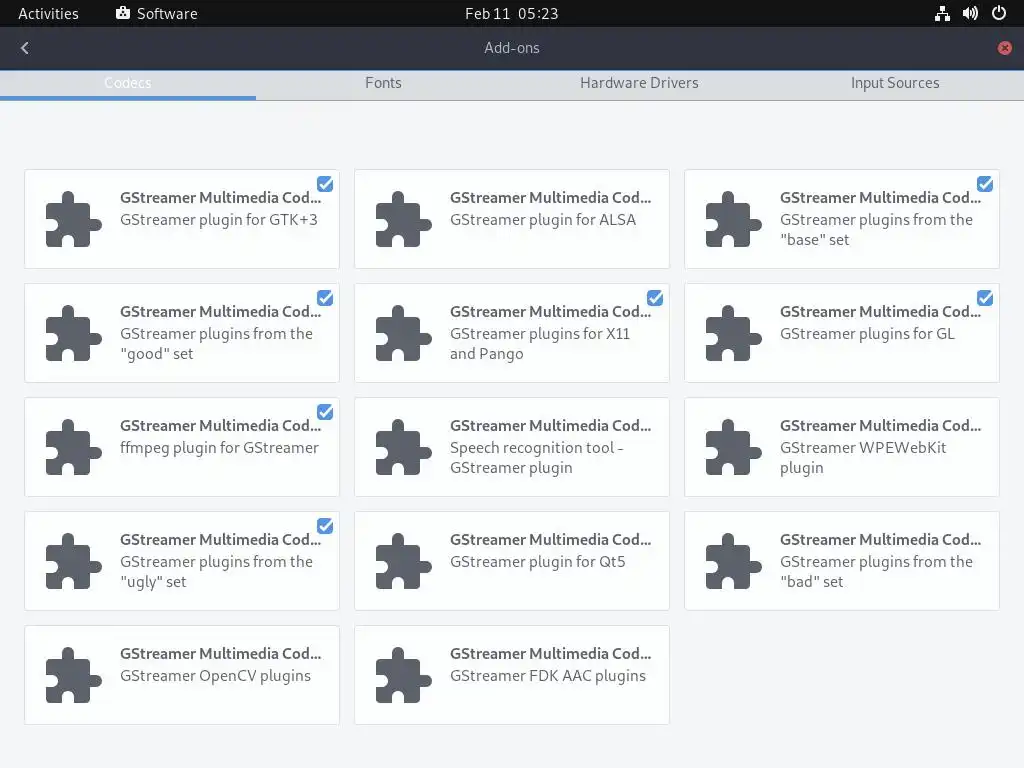Click the puzzle icon for "good" set plugins
Image resolution: width=1024 pixels, height=768 pixels.
(x=73, y=333)
